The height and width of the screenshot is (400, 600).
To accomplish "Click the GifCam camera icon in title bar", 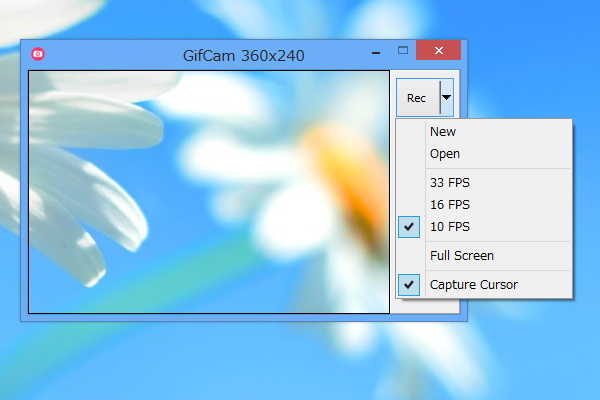I will tap(38, 54).
